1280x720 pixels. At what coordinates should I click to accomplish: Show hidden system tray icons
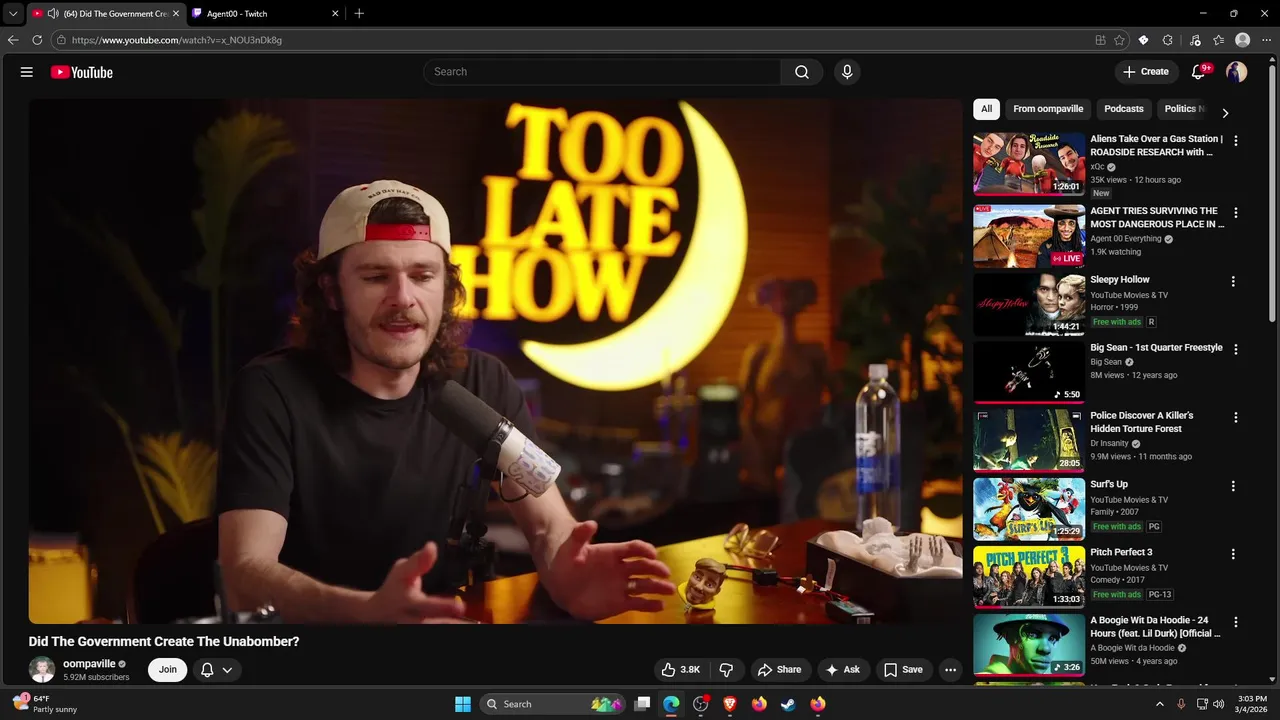(x=1160, y=704)
